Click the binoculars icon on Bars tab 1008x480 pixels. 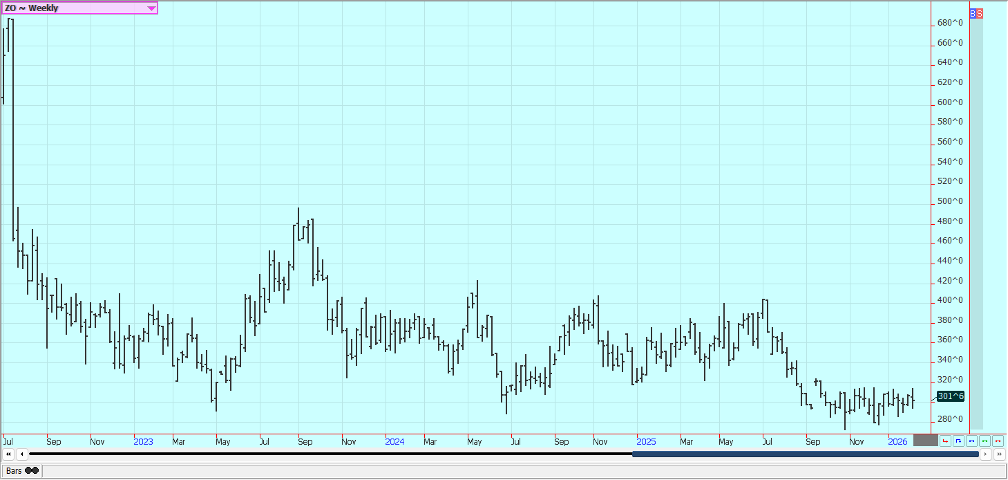(x=32, y=470)
